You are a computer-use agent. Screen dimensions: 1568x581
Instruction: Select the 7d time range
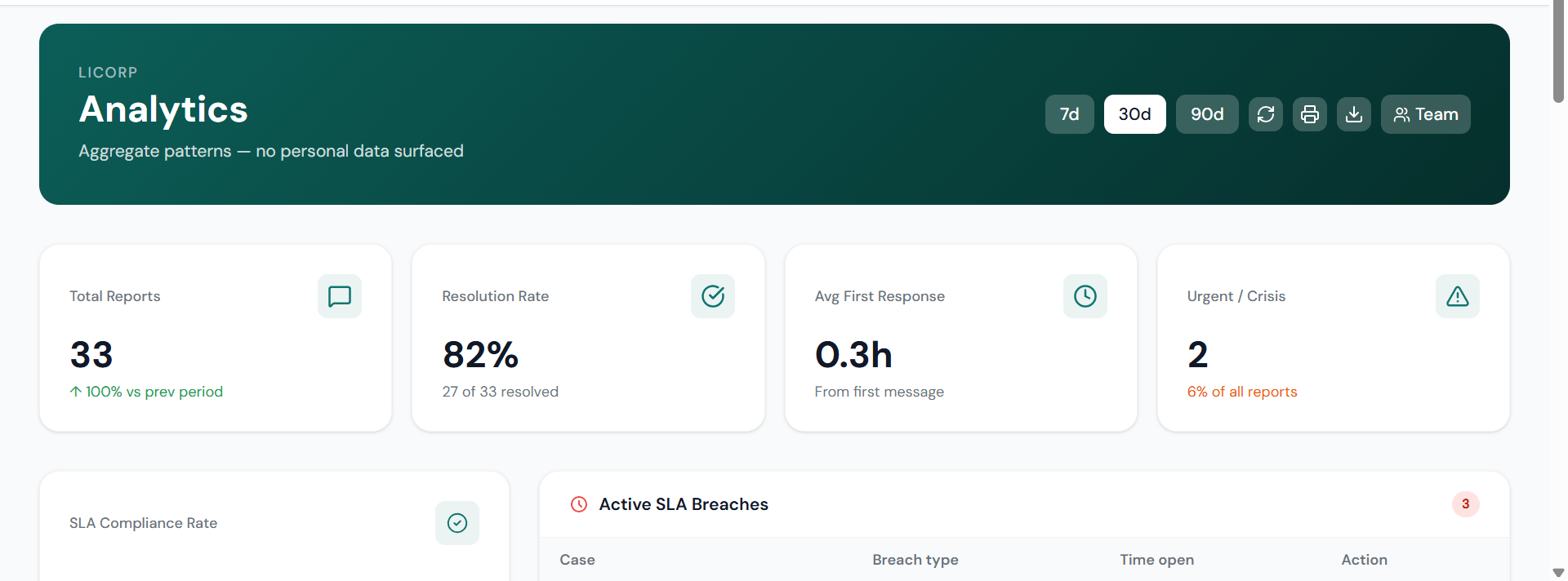point(1070,114)
